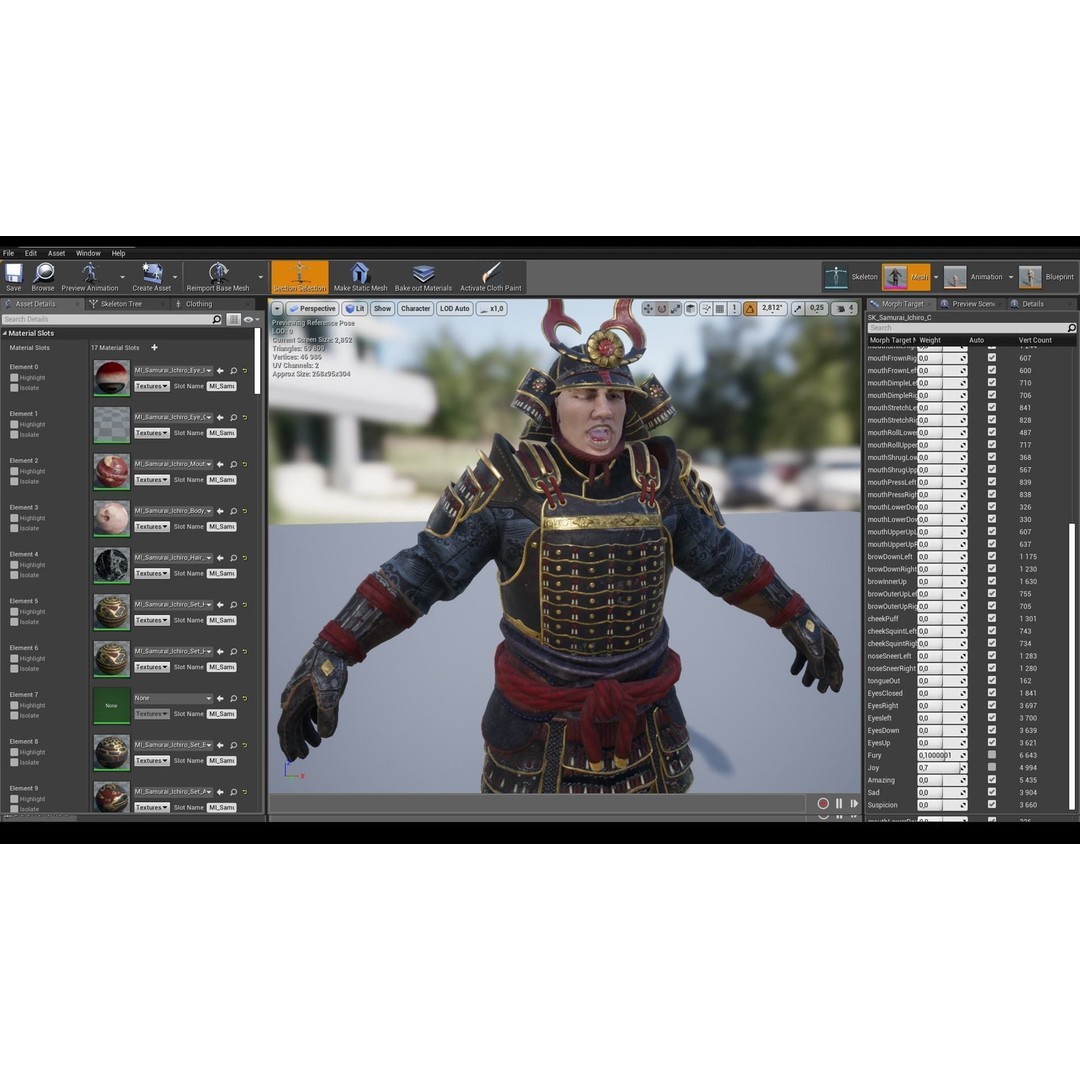Open Element 7 None material dropdown
Image resolution: width=1080 pixels, height=1080 pixels.
[173, 698]
